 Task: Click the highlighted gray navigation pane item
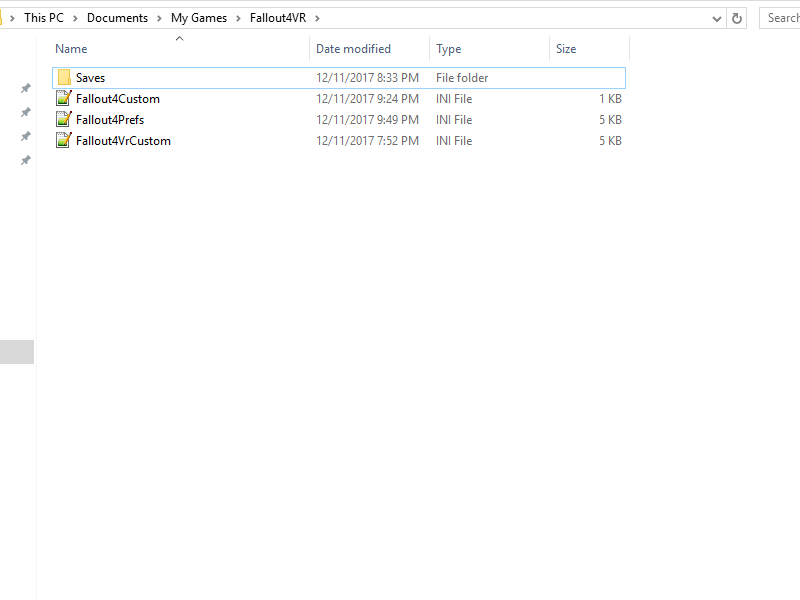click(x=17, y=352)
